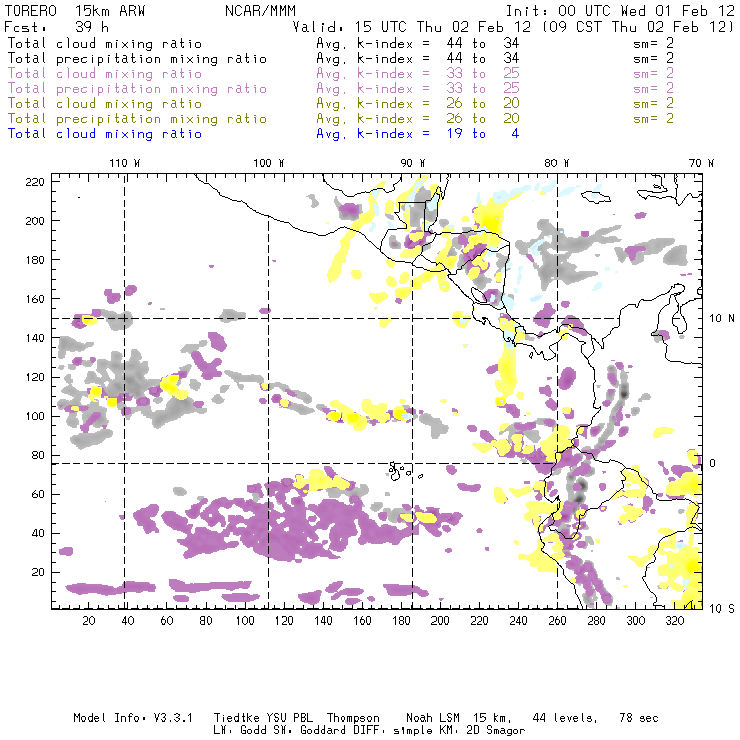Click the '110 W' longitude label
Viewport: 740px width, 740px height.
pos(125,163)
